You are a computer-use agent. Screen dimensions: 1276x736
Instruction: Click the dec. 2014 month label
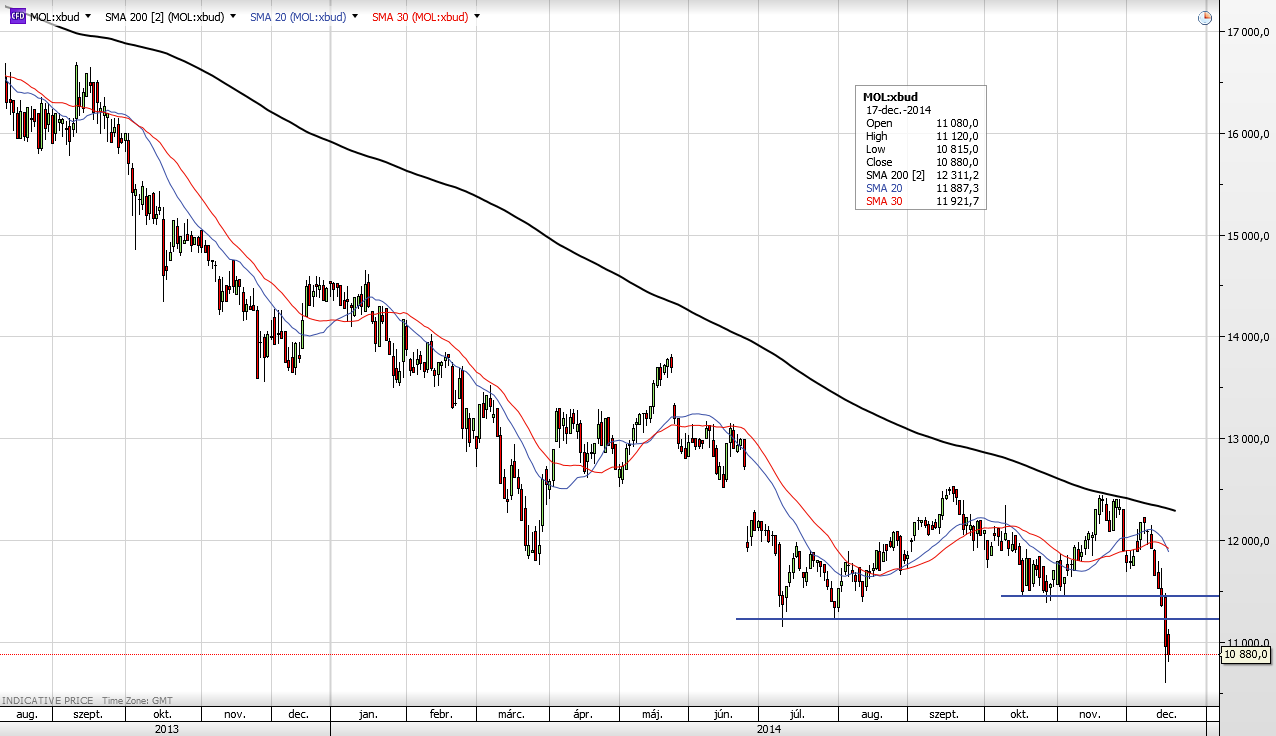click(1166, 715)
